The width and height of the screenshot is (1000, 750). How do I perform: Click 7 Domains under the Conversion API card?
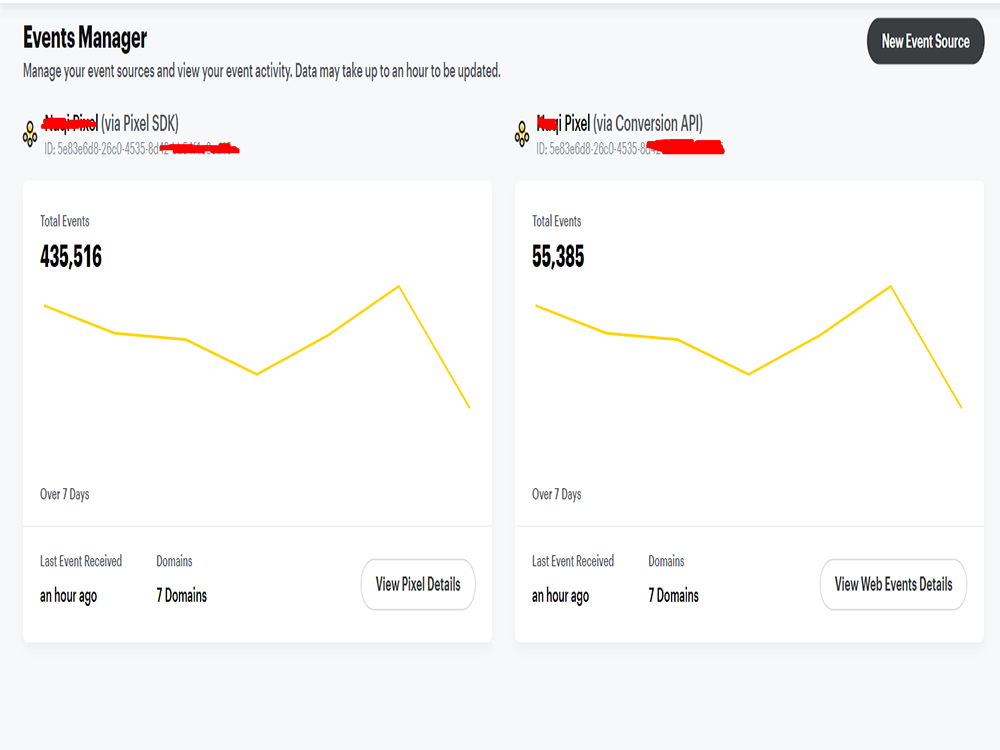pyautogui.click(x=673, y=596)
